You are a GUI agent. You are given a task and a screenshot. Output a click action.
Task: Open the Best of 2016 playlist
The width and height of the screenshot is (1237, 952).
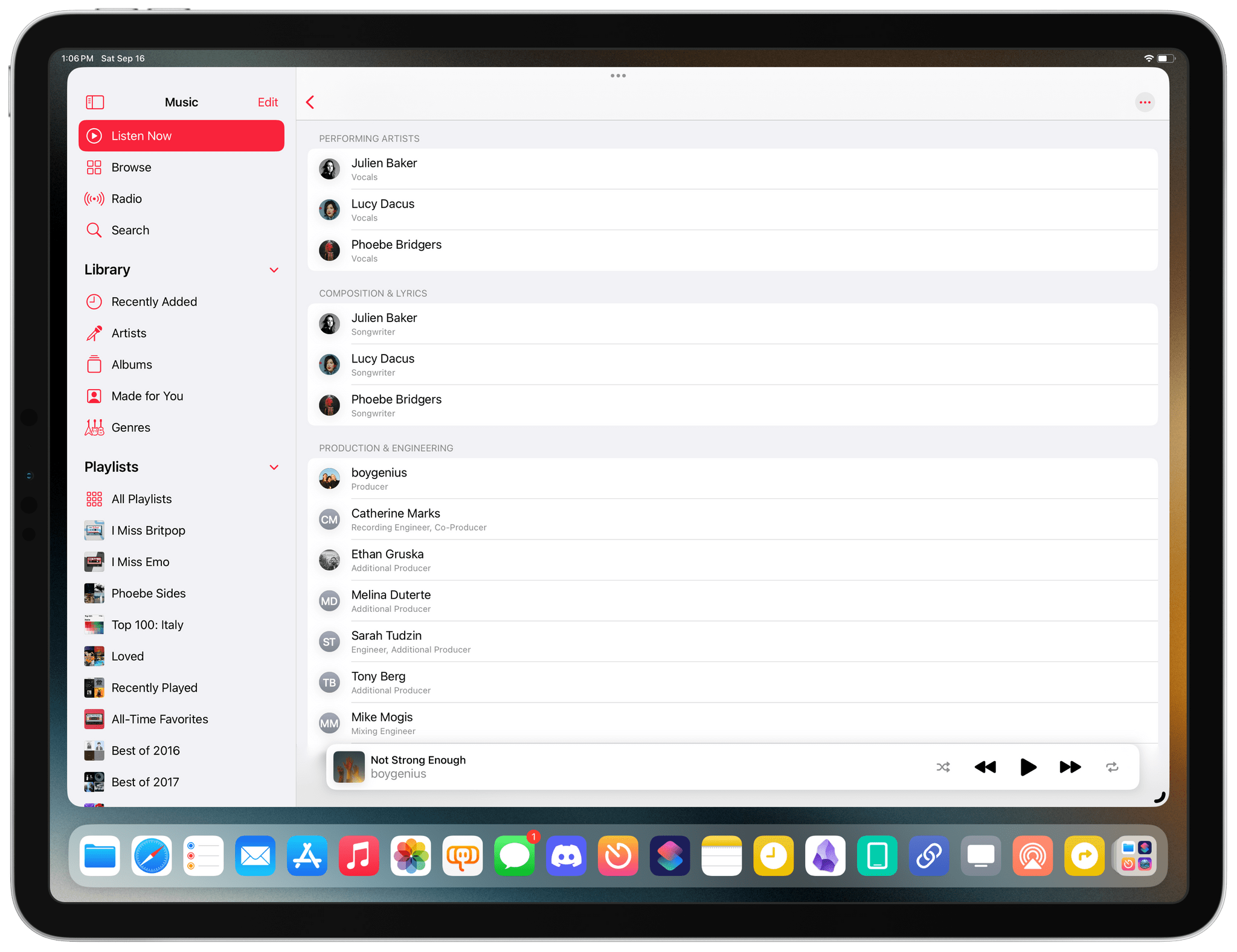pyautogui.click(x=181, y=750)
